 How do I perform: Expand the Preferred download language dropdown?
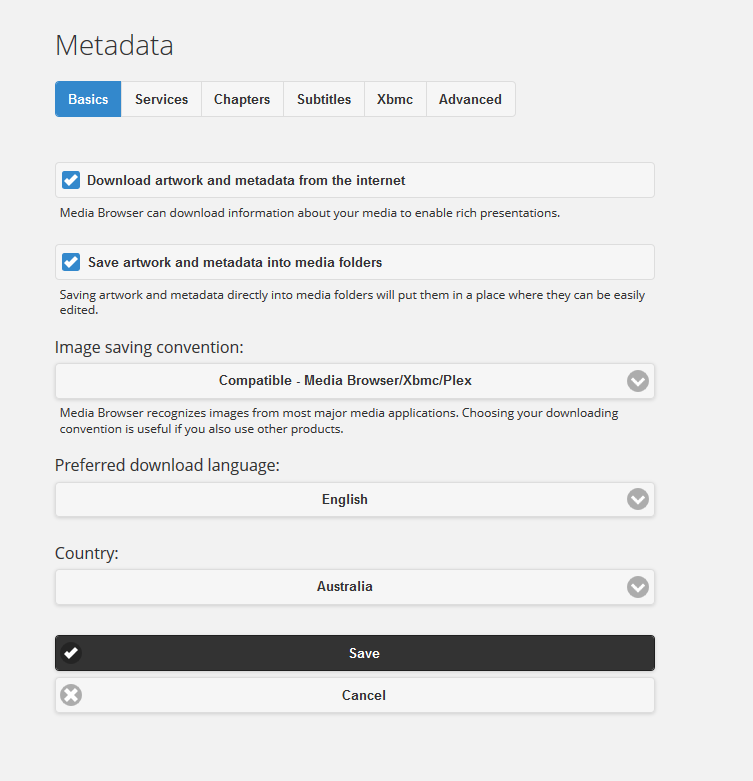[345, 500]
